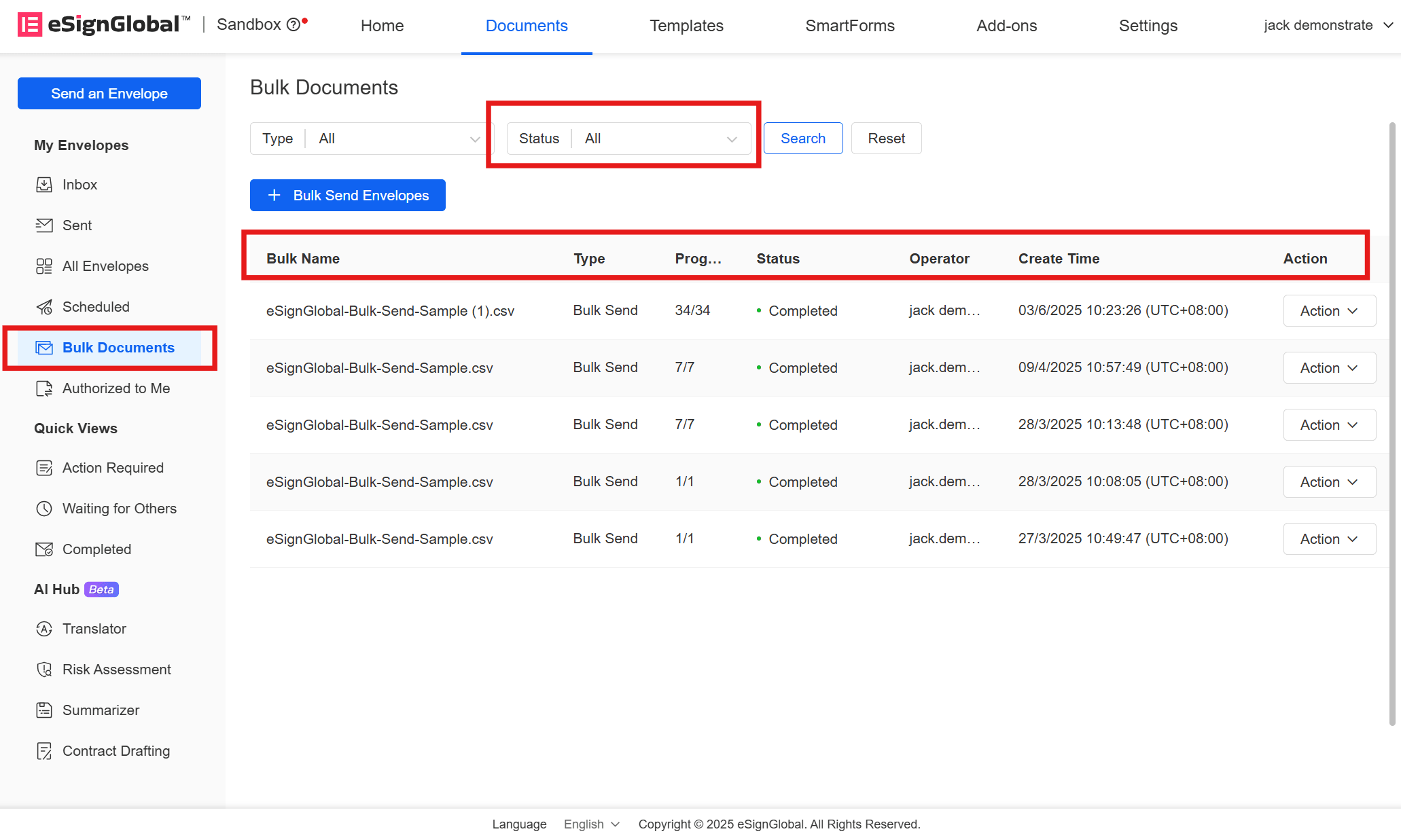Click the Beta badge next to AI Hub
Image resolution: width=1401 pixels, height=840 pixels.
point(101,589)
